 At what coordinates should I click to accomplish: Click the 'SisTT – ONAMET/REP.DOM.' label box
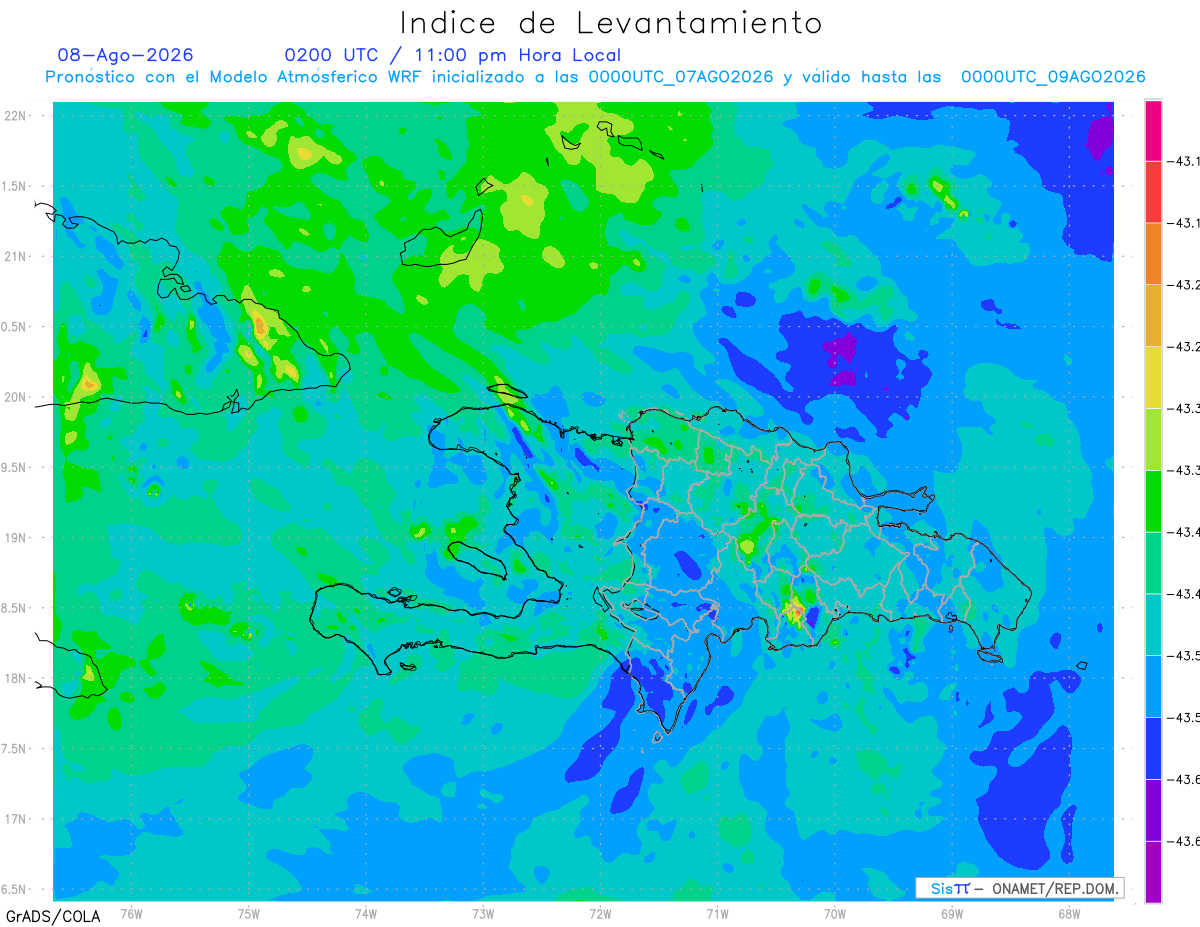[1020, 888]
